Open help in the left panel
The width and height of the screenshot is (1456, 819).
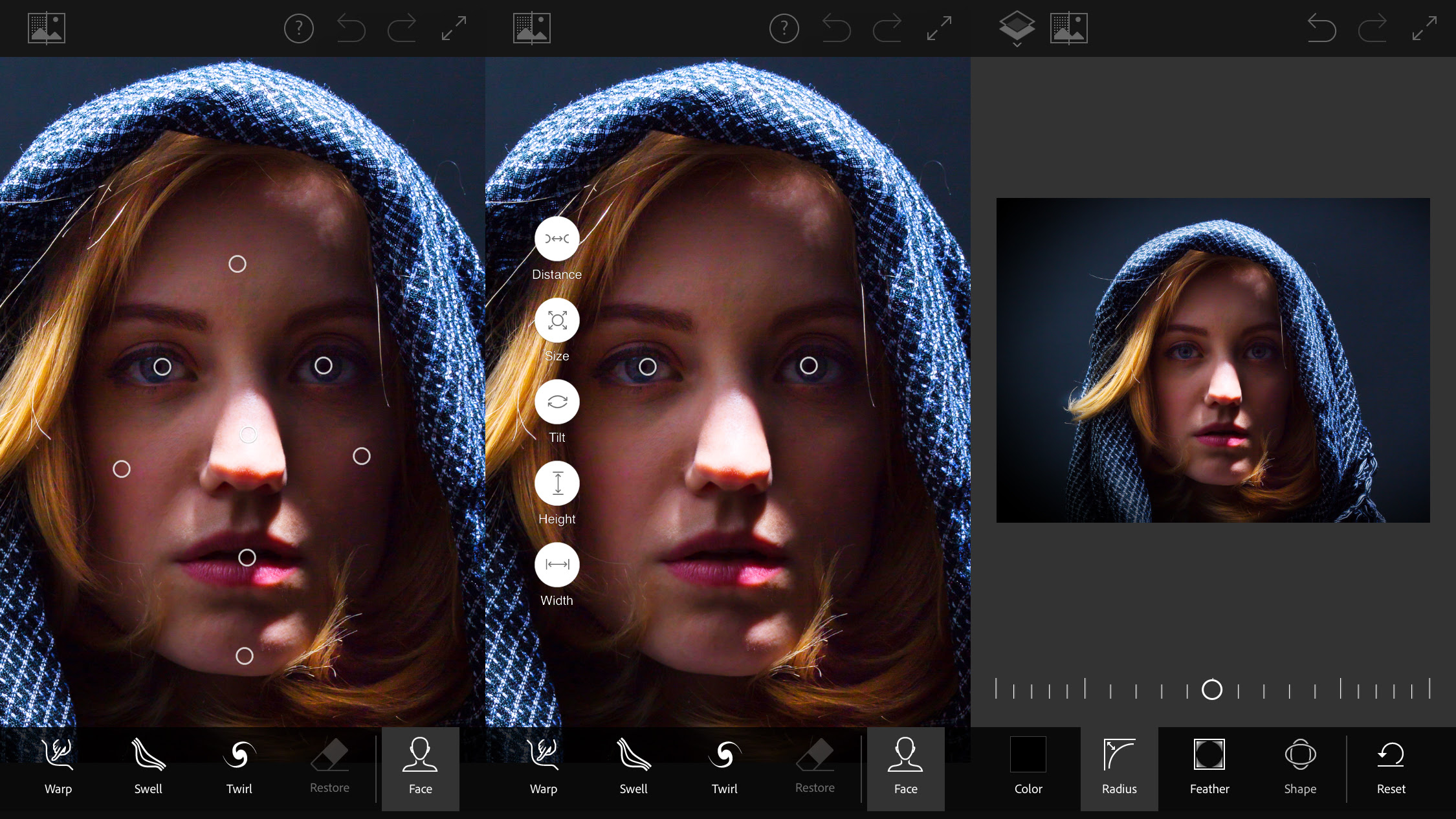(x=299, y=28)
